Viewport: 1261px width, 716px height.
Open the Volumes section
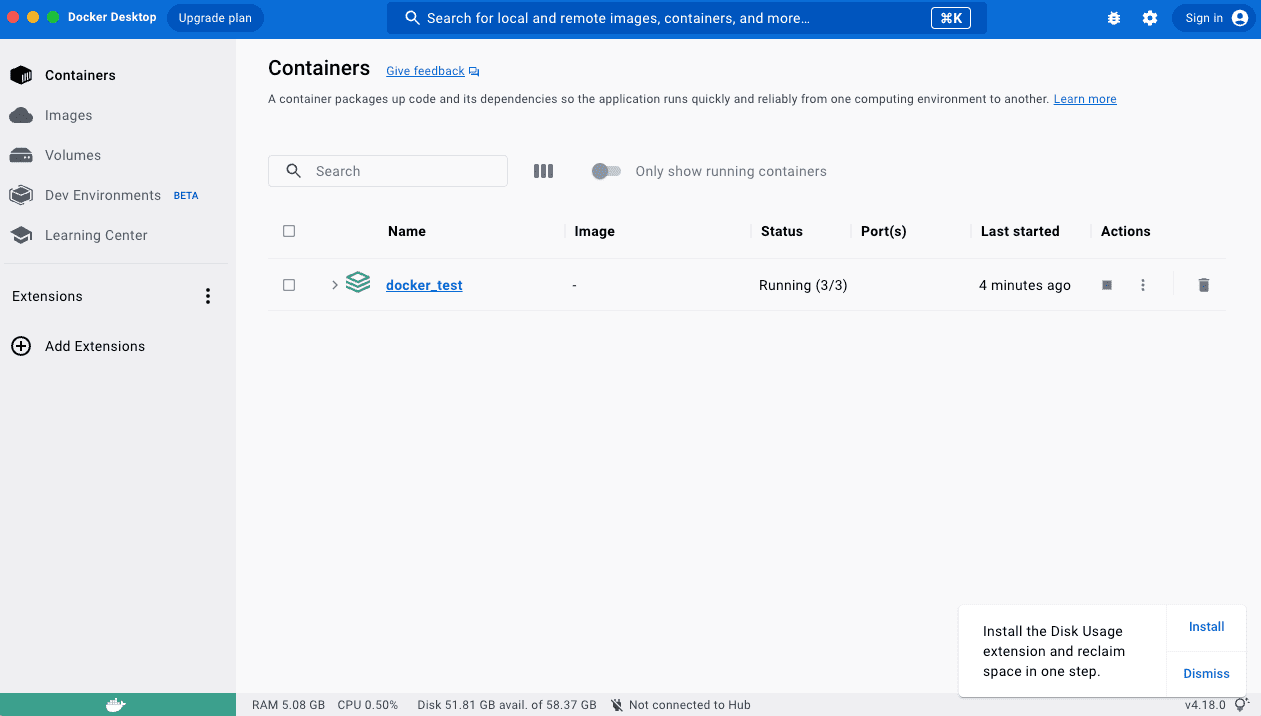tap(72, 155)
